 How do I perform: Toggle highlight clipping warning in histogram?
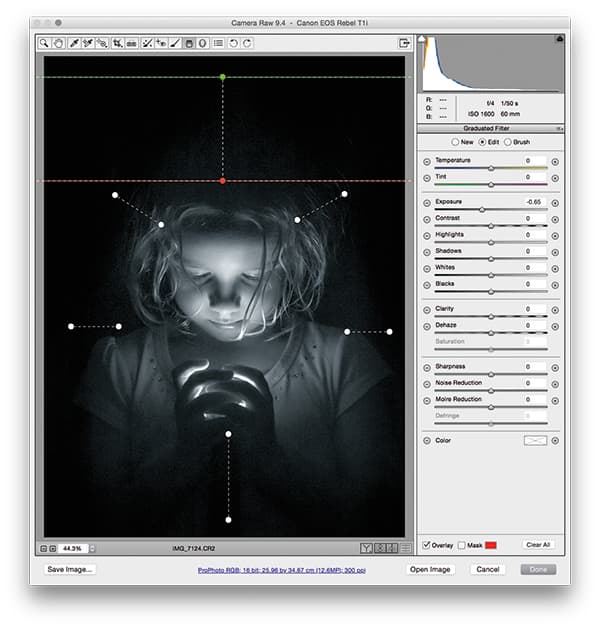point(560,39)
